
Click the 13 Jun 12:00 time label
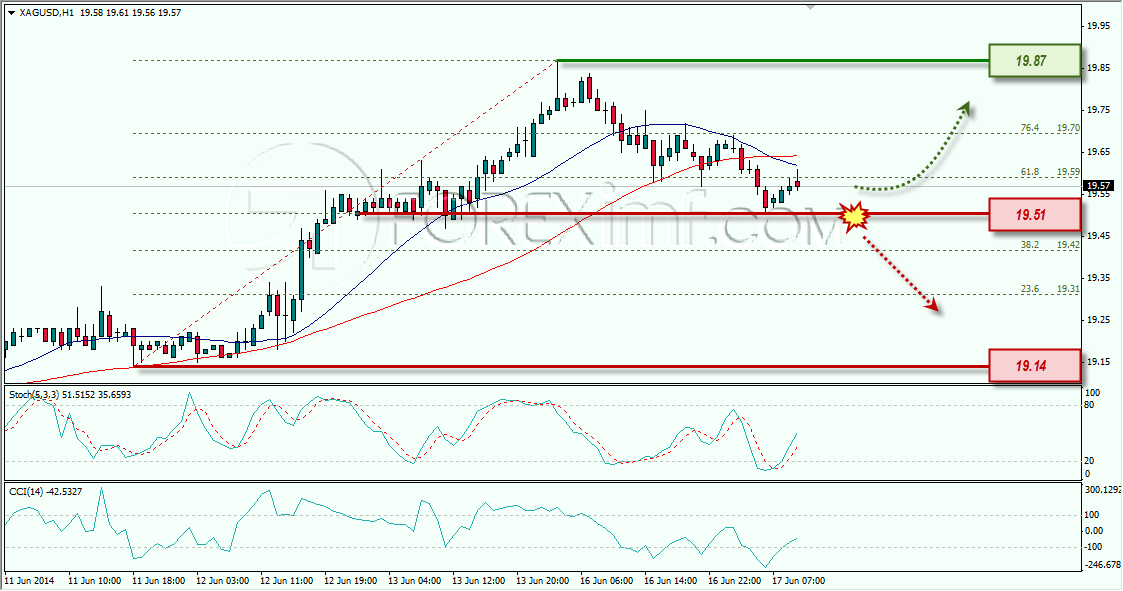[479, 581]
